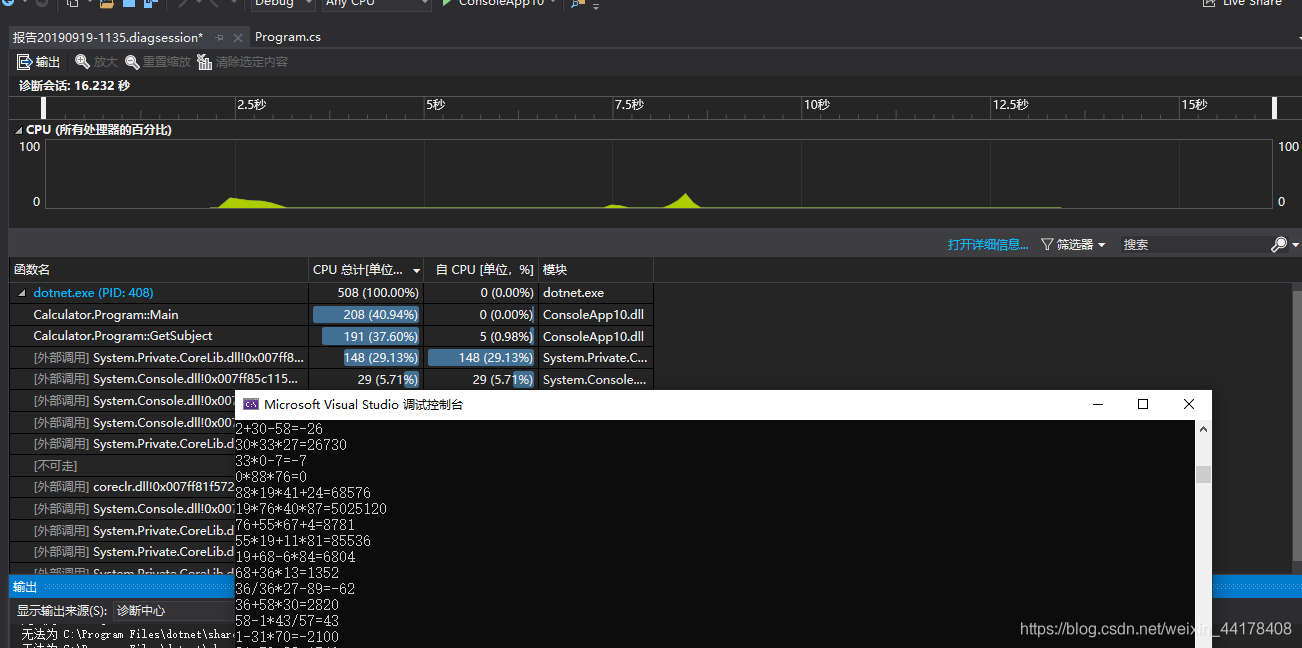This screenshot has height=648, width=1302.
Task: Open the 打开详细信息 link
Action: (x=988, y=244)
